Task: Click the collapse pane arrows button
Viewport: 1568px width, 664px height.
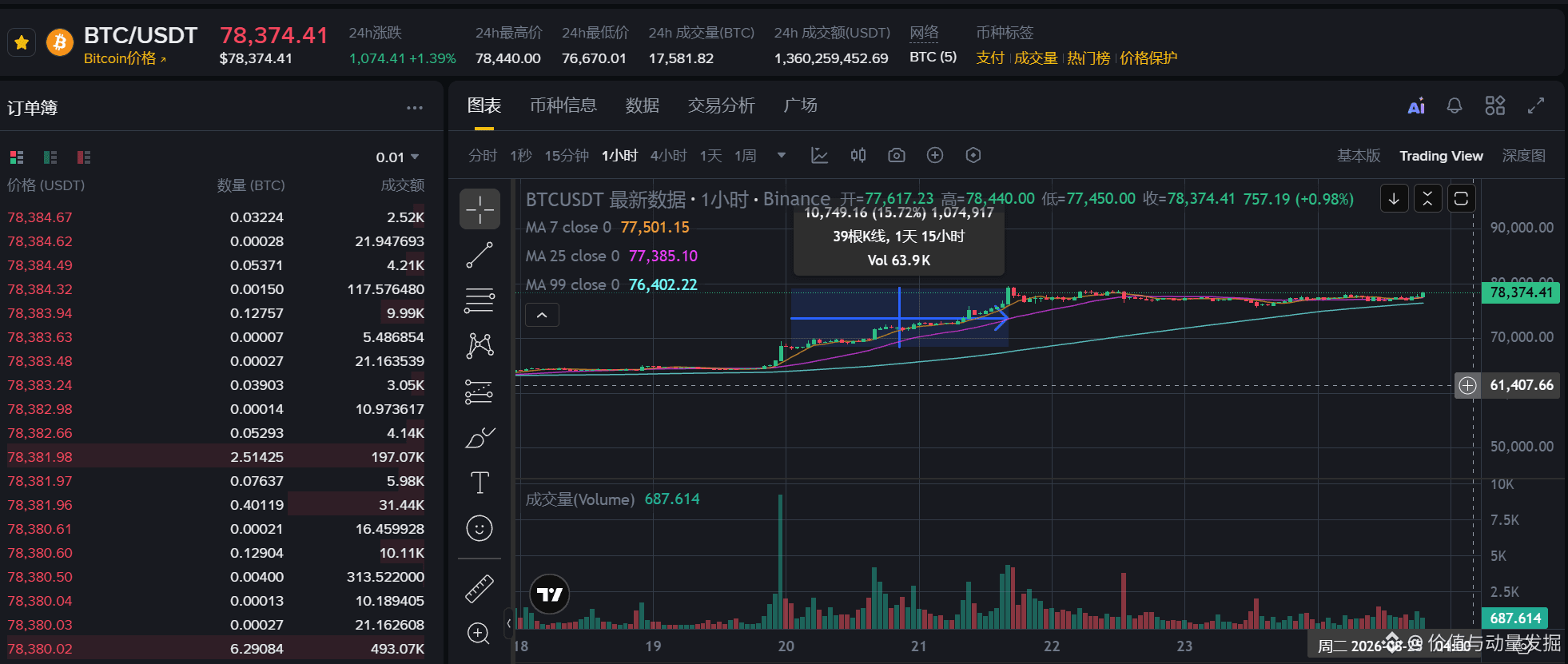Action: click(x=1427, y=199)
